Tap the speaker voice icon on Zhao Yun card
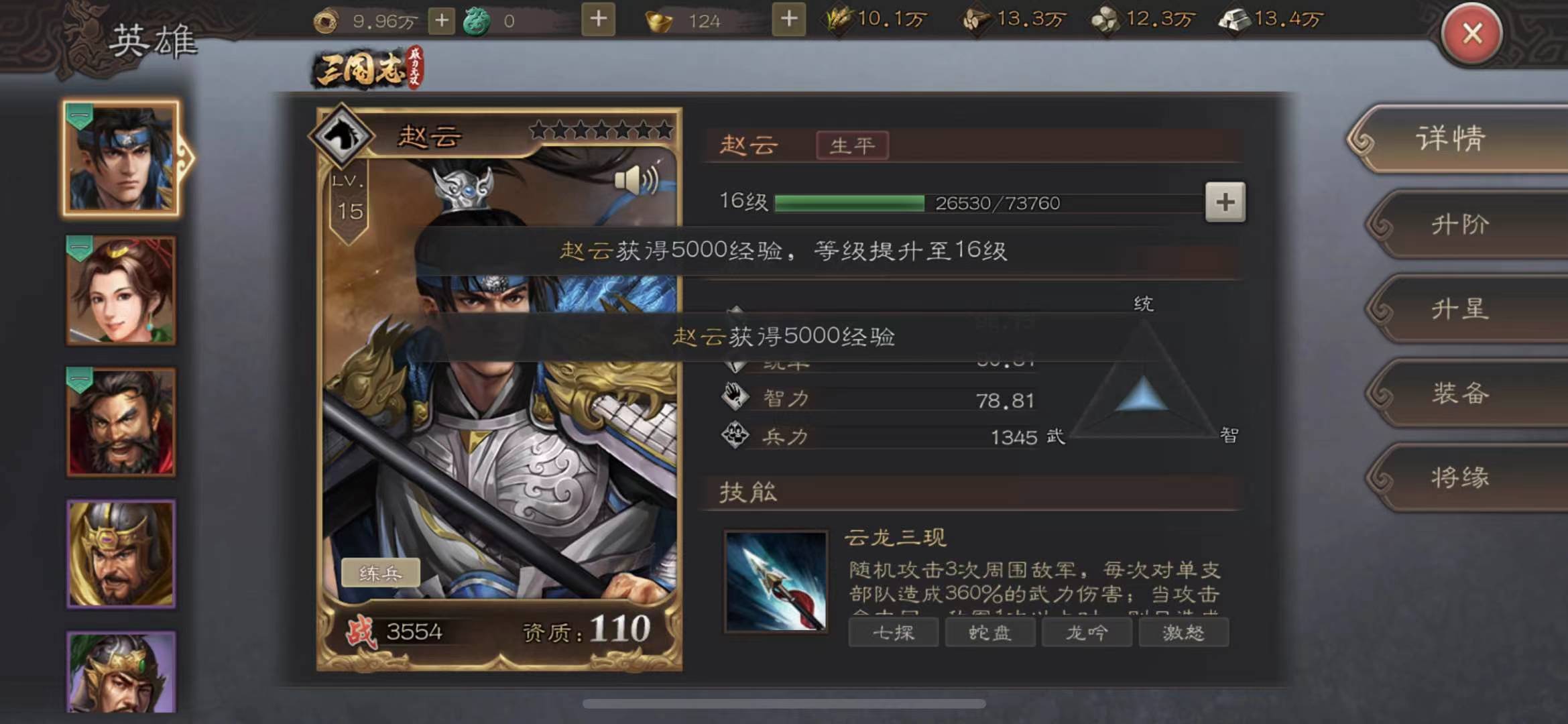Image resolution: width=1568 pixels, height=724 pixels. pos(636,180)
